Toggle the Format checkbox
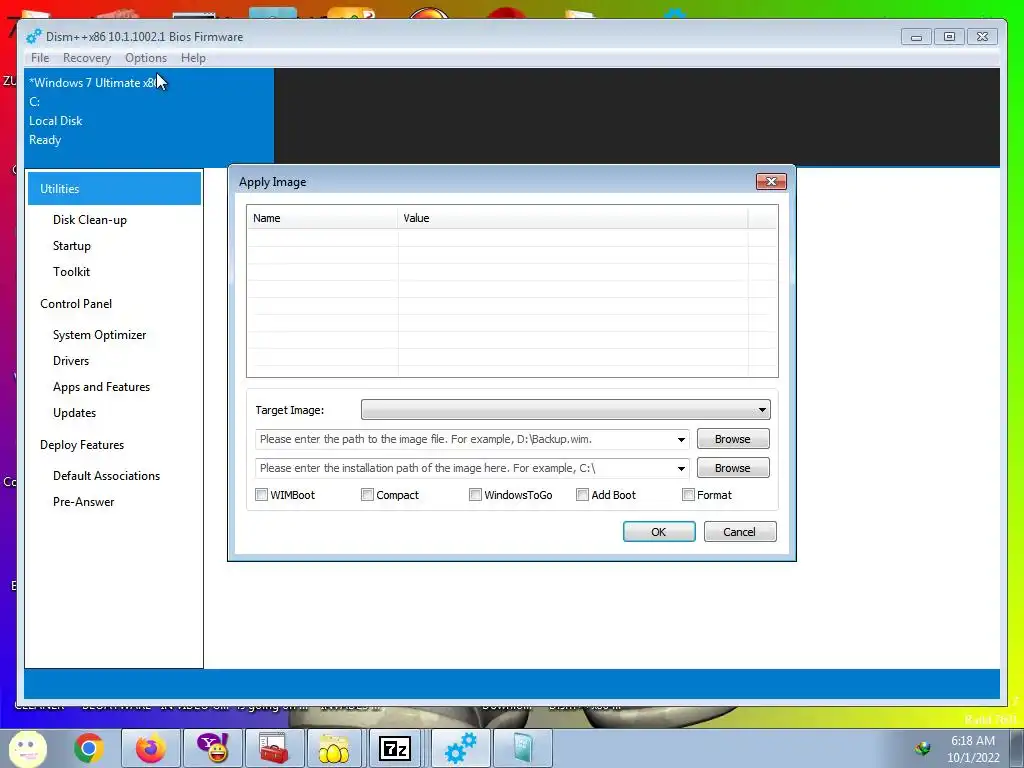This screenshot has height=768, width=1024. coord(688,494)
